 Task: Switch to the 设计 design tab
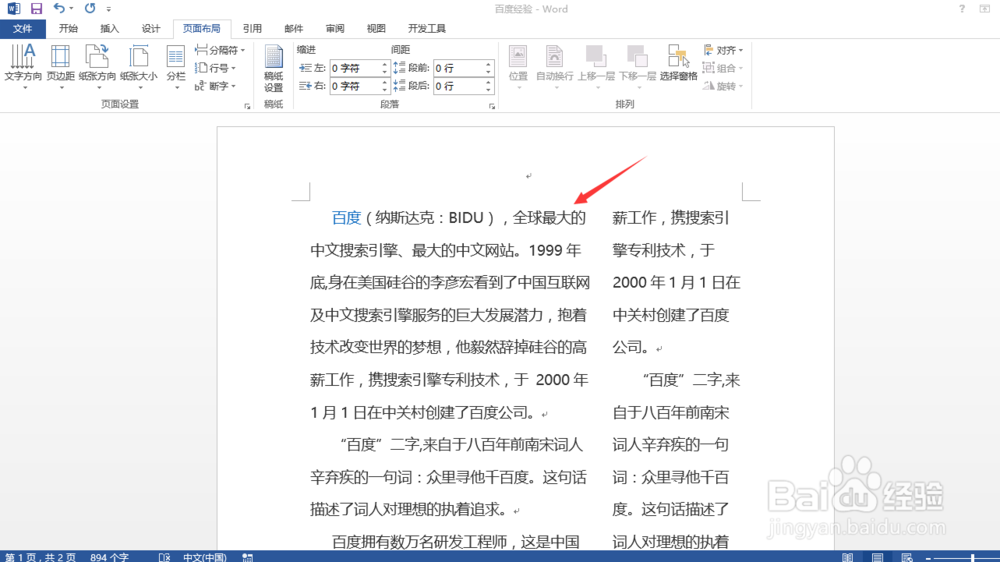click(151, 29)
